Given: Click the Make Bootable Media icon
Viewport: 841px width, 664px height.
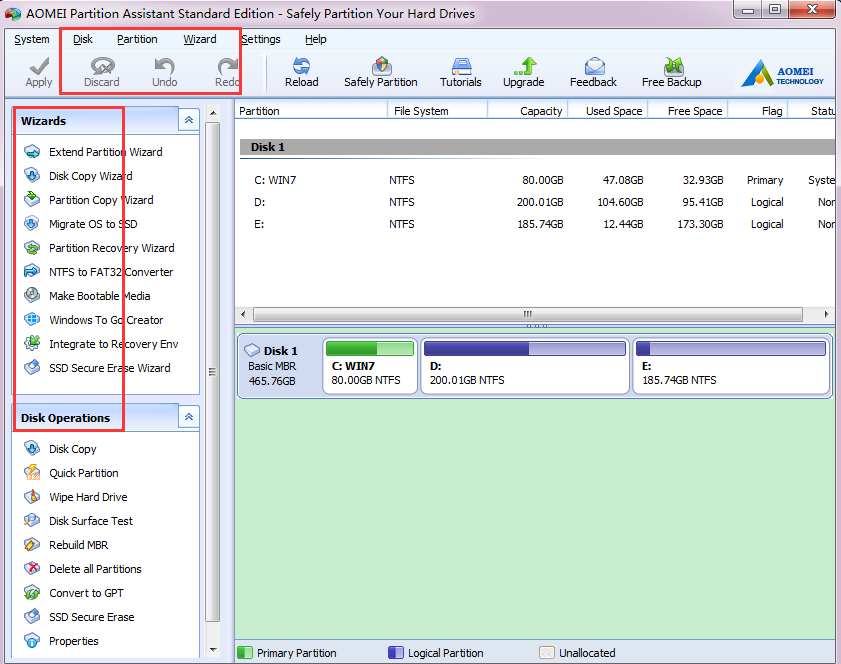Looking at the screenshot, I should [x=32, y=295].
